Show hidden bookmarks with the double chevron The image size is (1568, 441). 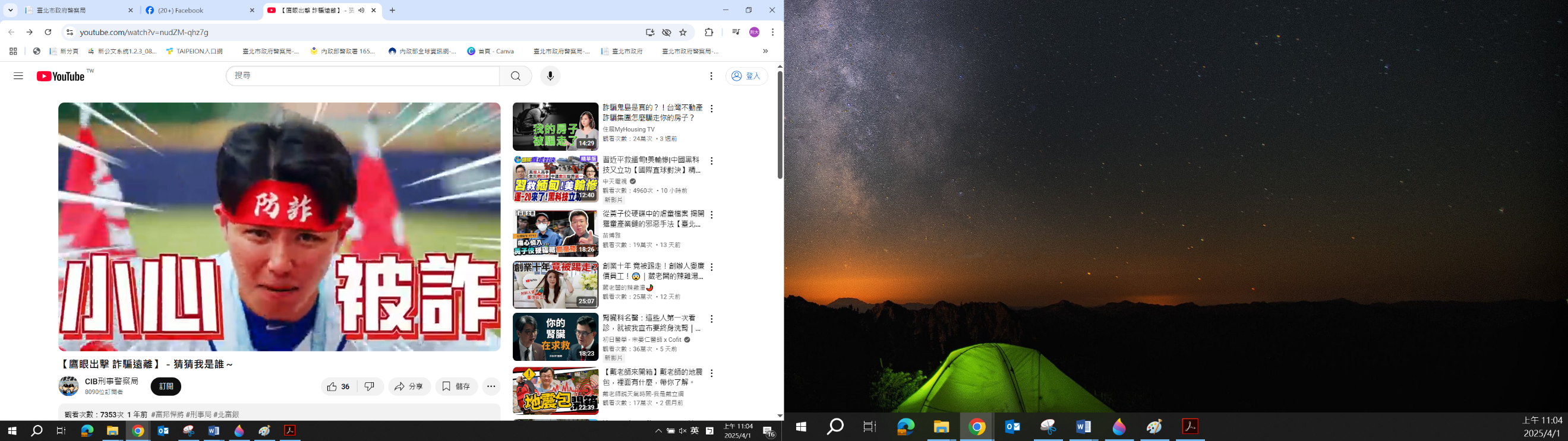765,52
